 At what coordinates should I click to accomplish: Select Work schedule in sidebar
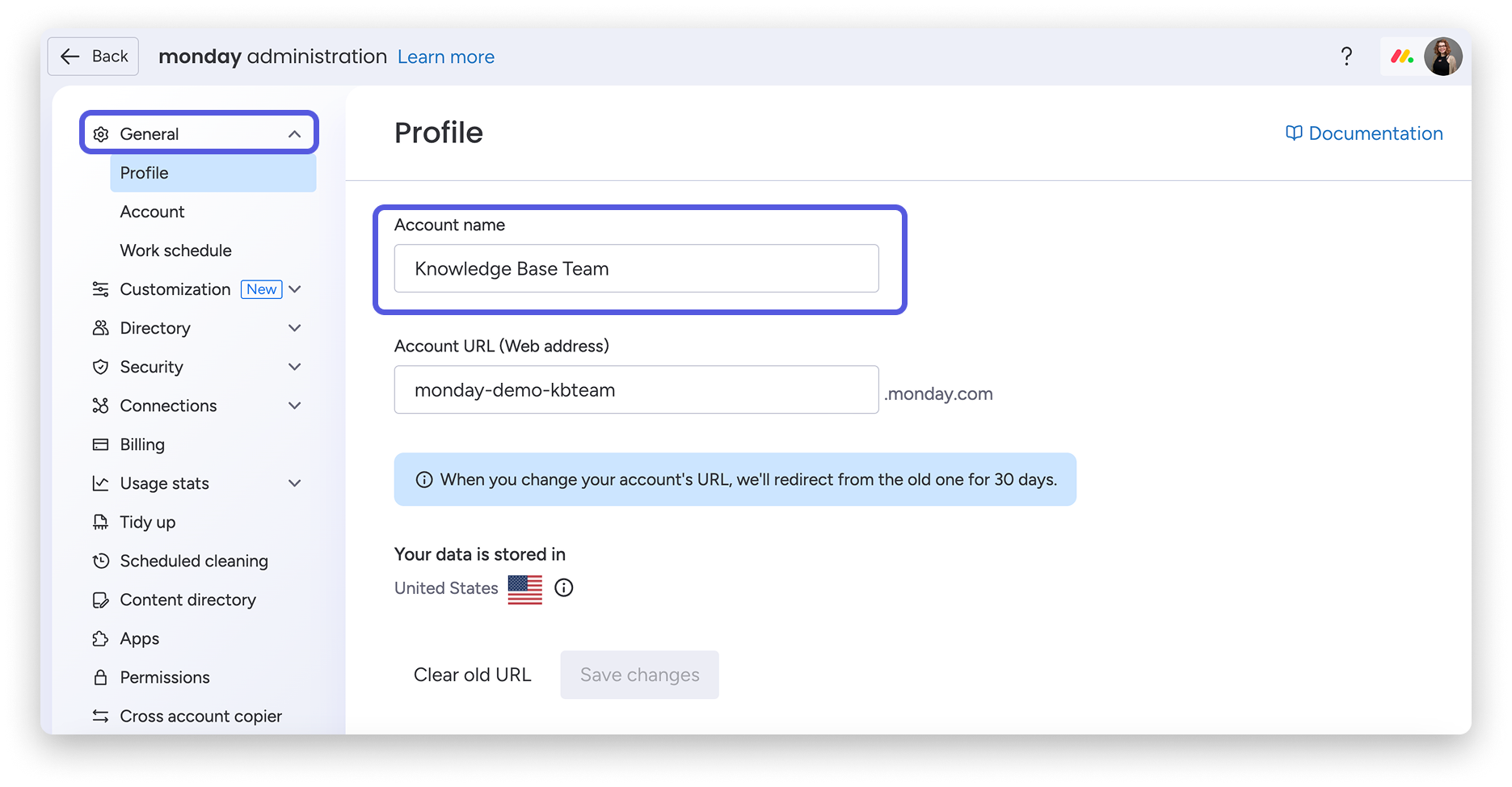[175, 250]
